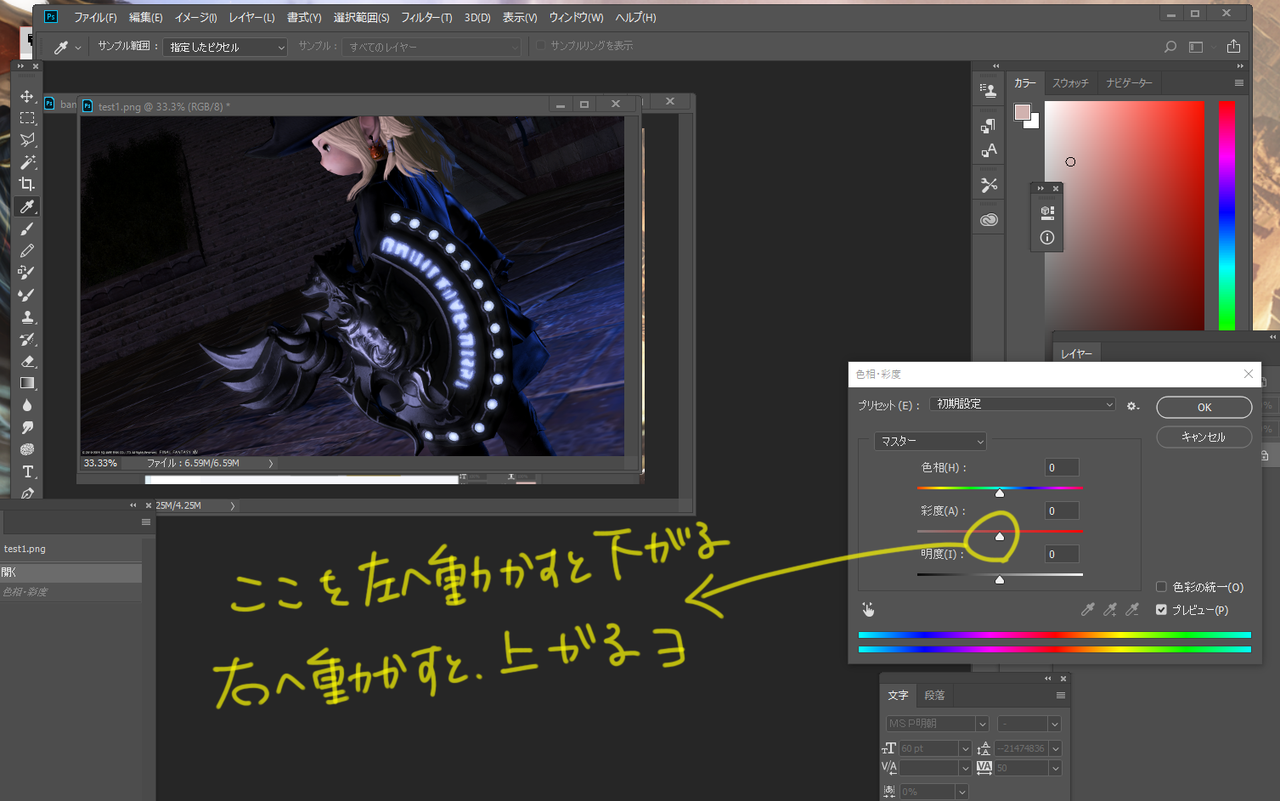Open the Creative Cloud Libraries panel icon
This screenshot has height=801, width=1280.
(989, 220)
